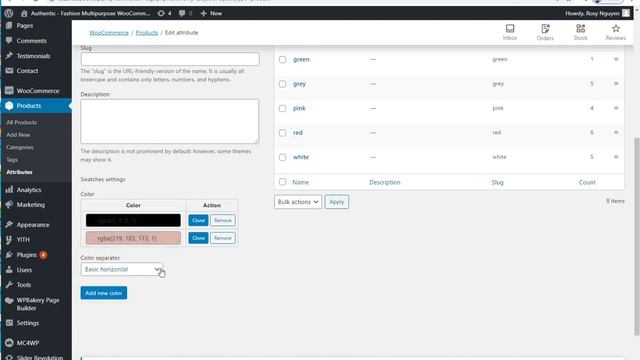Image resolution: width=640 pixels, height=360 pixels.
Task: Open the black color swatch picker
Action: point(133,220)
